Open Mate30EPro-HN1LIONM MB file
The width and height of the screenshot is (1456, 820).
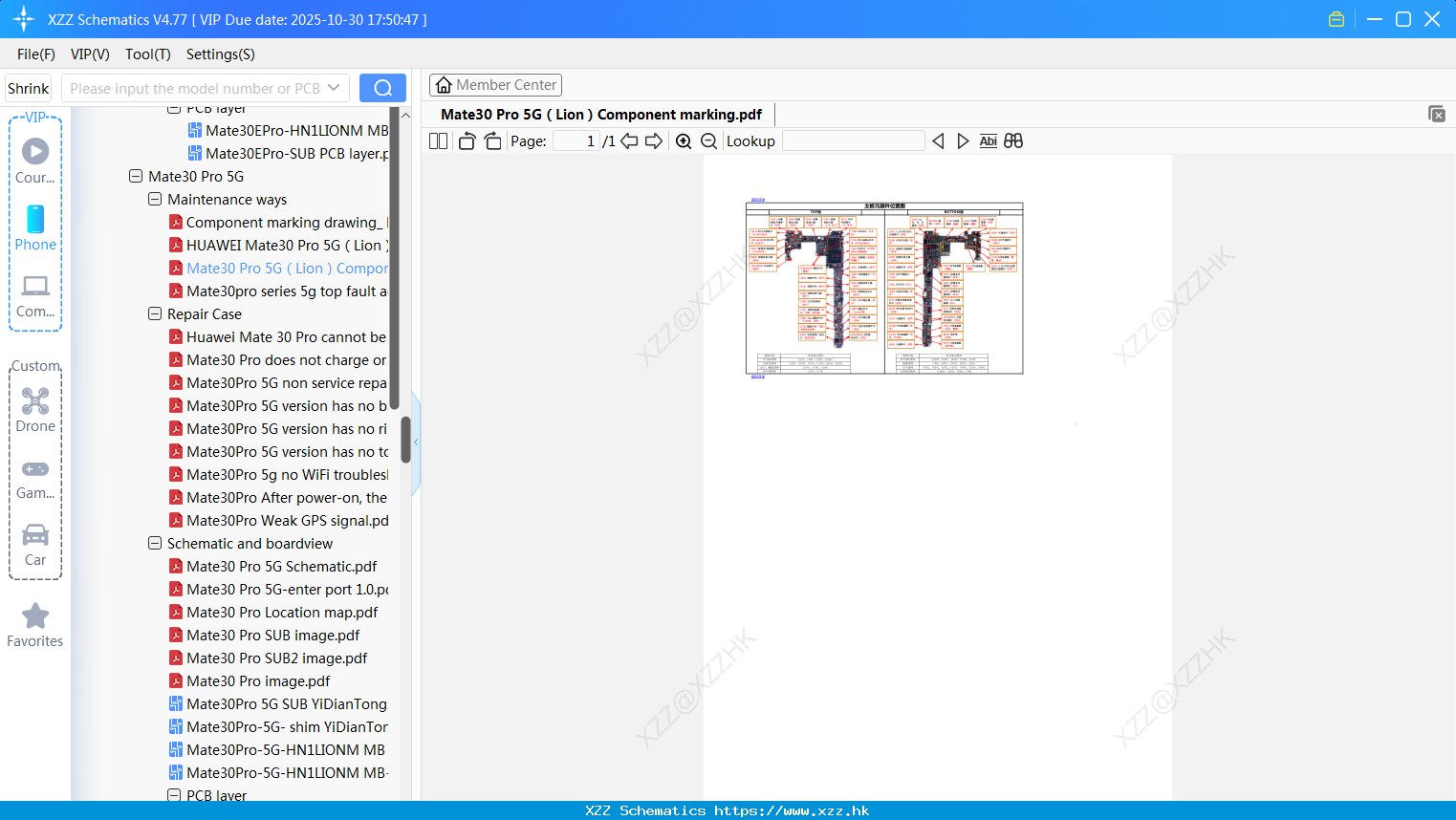(288, 131)
